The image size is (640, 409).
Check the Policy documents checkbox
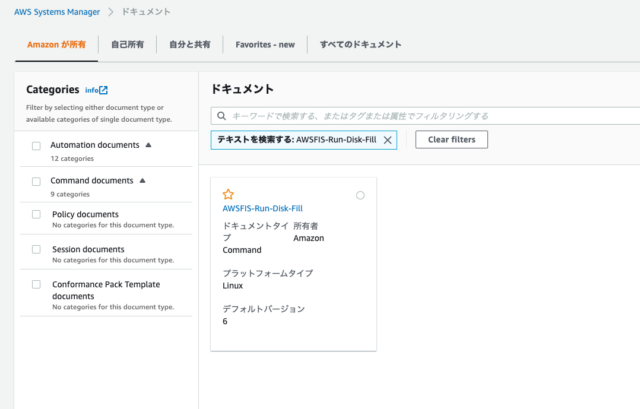click(36, 215)
